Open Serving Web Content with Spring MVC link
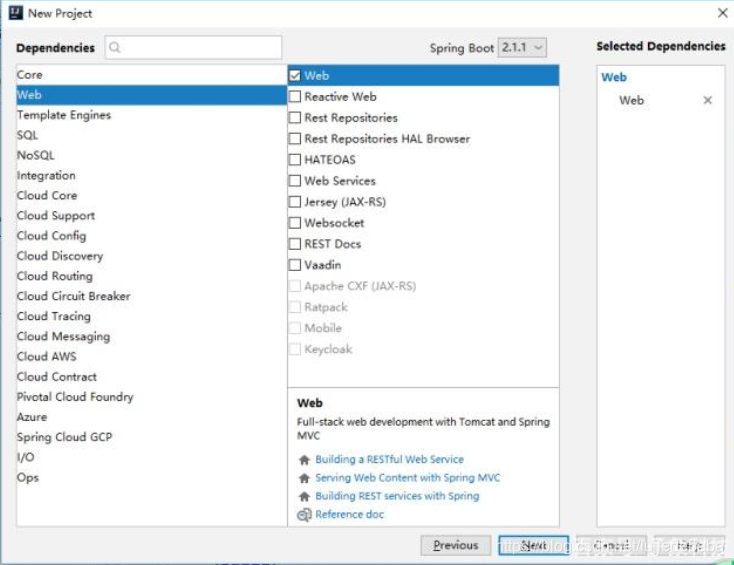The width and height of the screenshot is (734, 565). (407, 478)
